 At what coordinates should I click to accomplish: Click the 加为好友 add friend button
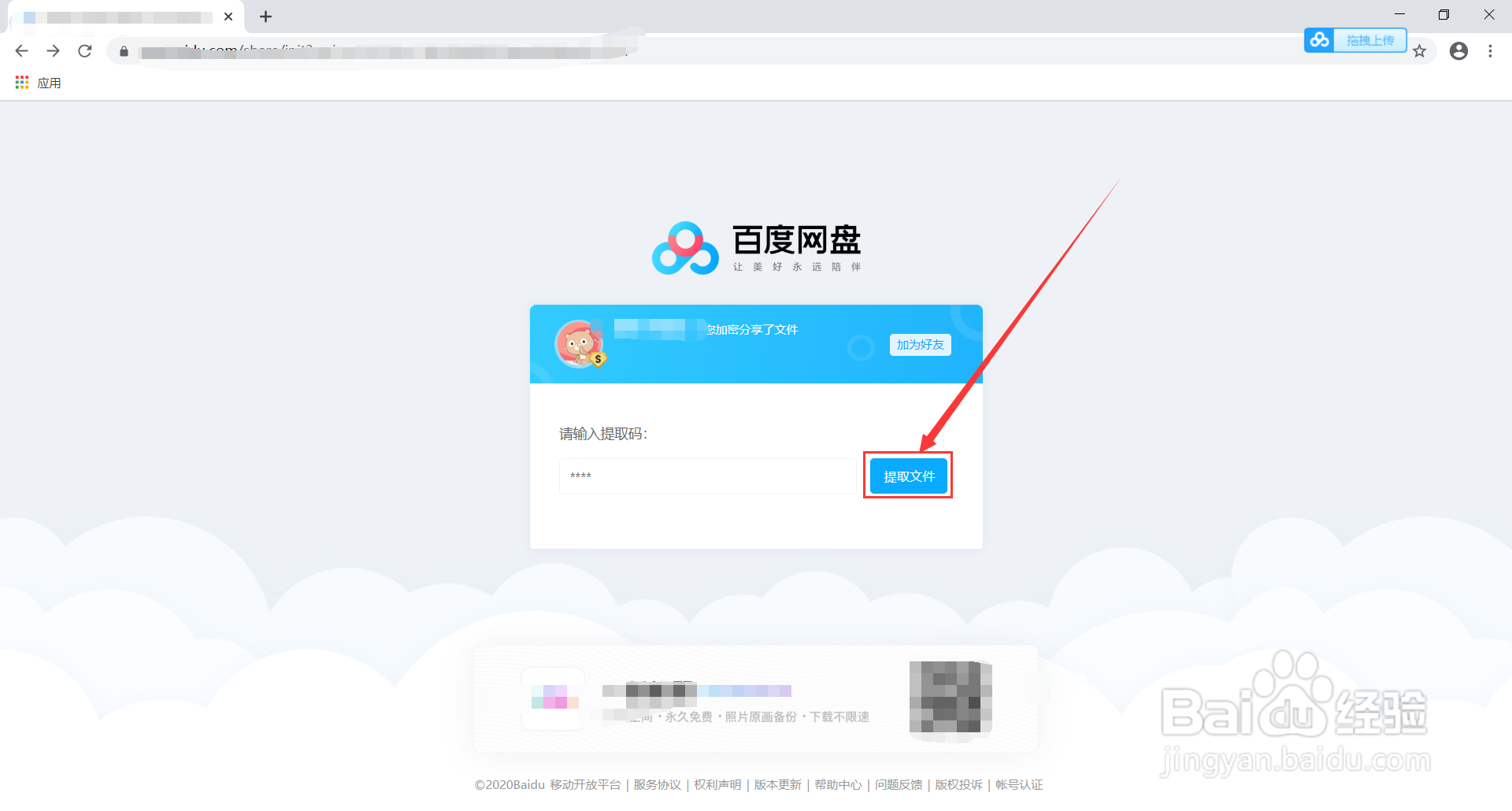[x=919, y=345]
